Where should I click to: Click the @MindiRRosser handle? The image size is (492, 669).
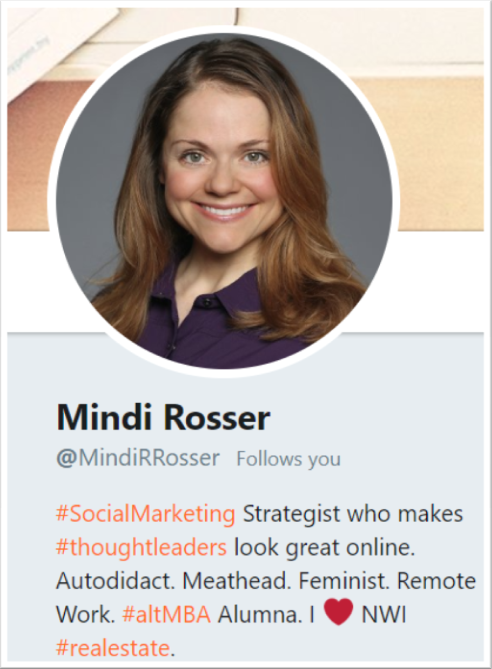click(138, 458)
